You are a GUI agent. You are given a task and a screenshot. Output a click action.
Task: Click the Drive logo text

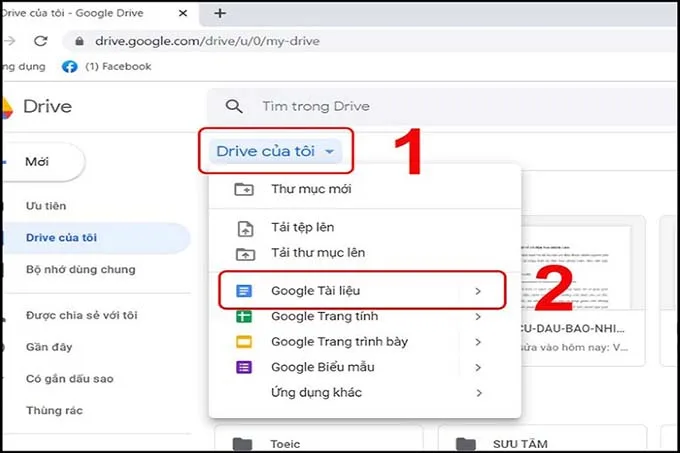click(x=47, y=107)
